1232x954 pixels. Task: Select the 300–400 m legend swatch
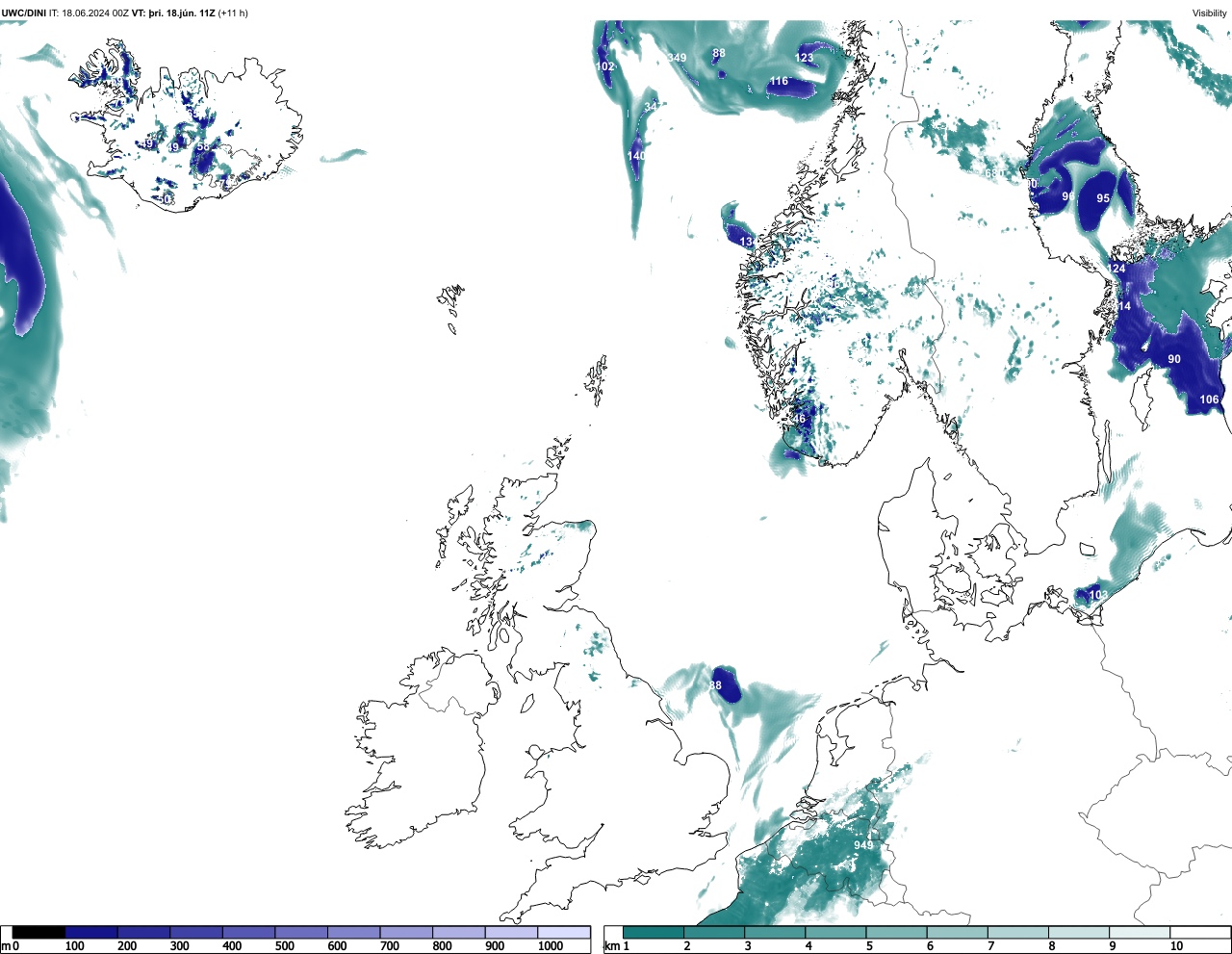tap(196, 932)
